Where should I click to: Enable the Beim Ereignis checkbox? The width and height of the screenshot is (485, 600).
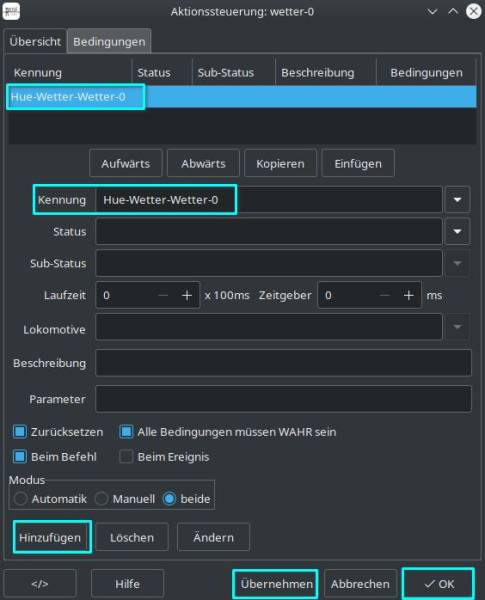pyautogui.click(x=126, y=457)
